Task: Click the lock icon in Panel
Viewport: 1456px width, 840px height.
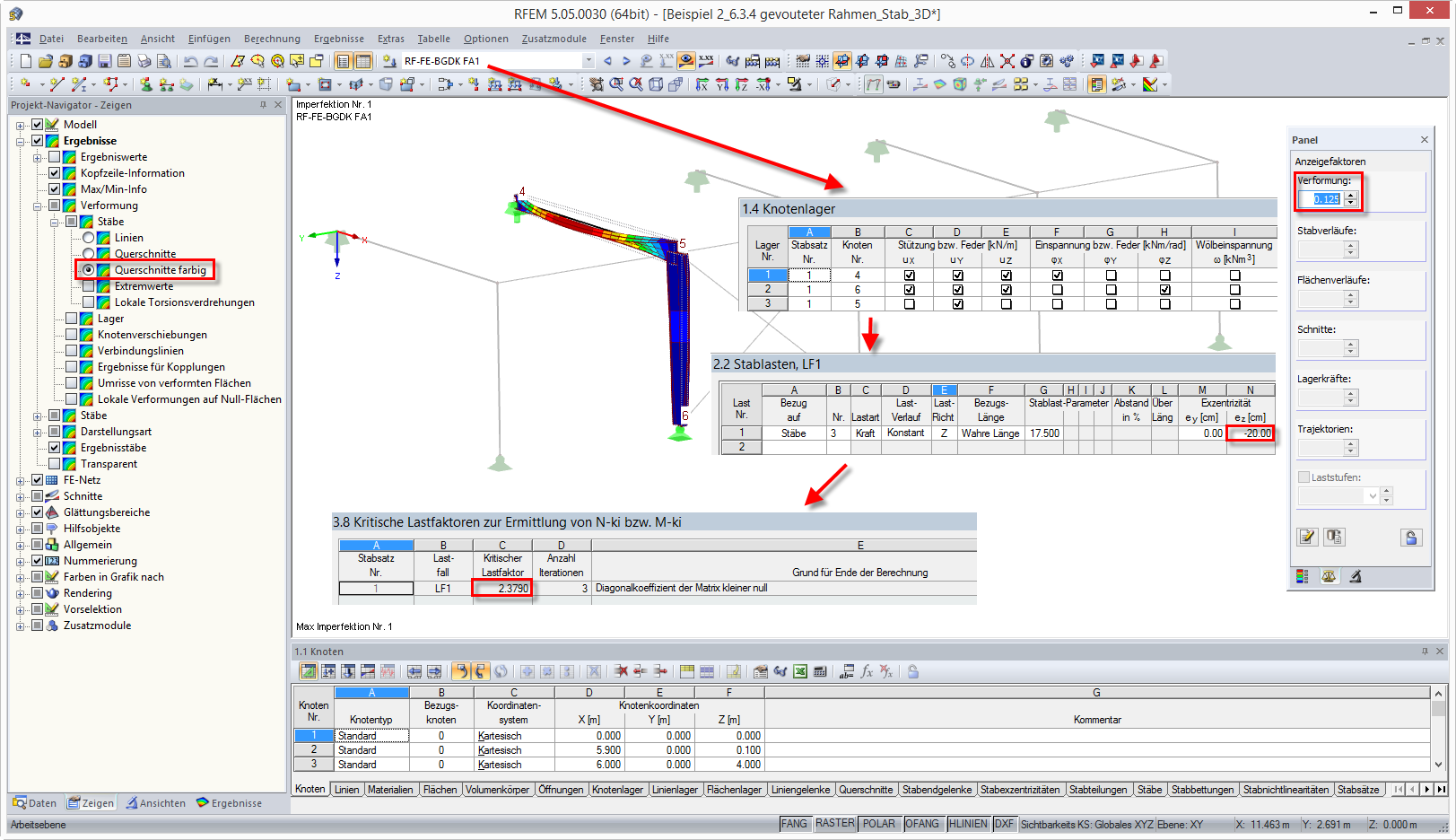Action: (1411, 537)
